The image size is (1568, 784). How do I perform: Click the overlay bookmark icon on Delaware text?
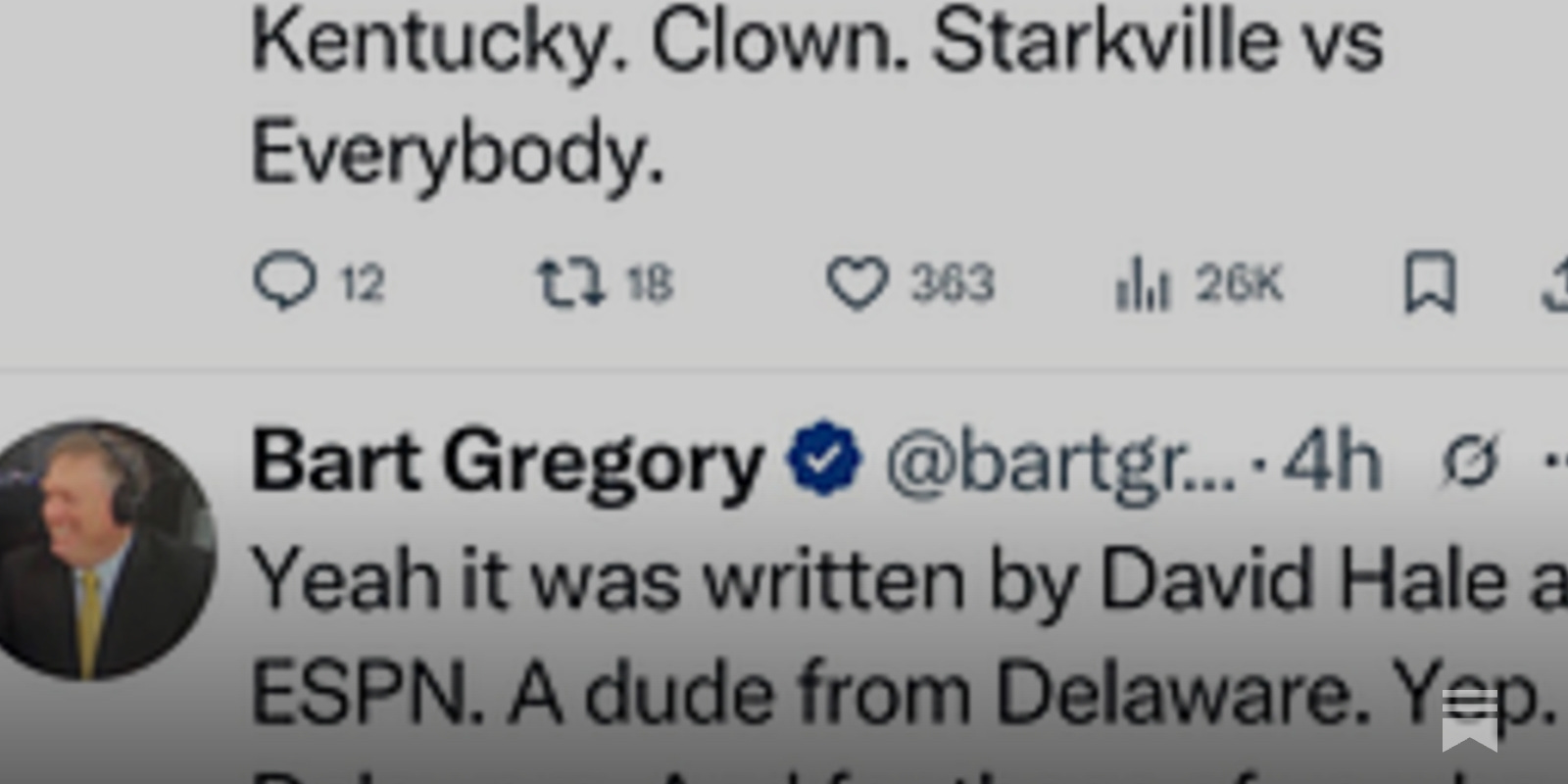click(1469, 718)
